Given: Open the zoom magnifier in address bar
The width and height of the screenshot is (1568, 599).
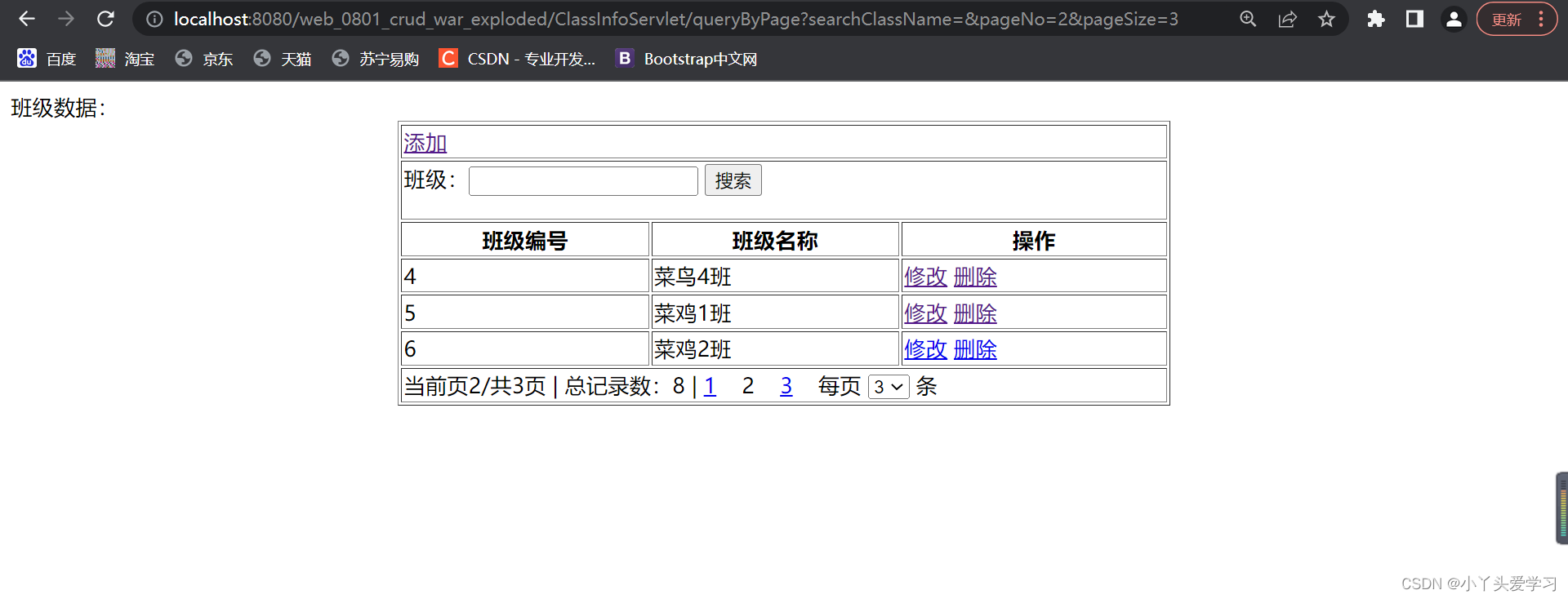Looking at the screenshot, I should point(1248,19).
